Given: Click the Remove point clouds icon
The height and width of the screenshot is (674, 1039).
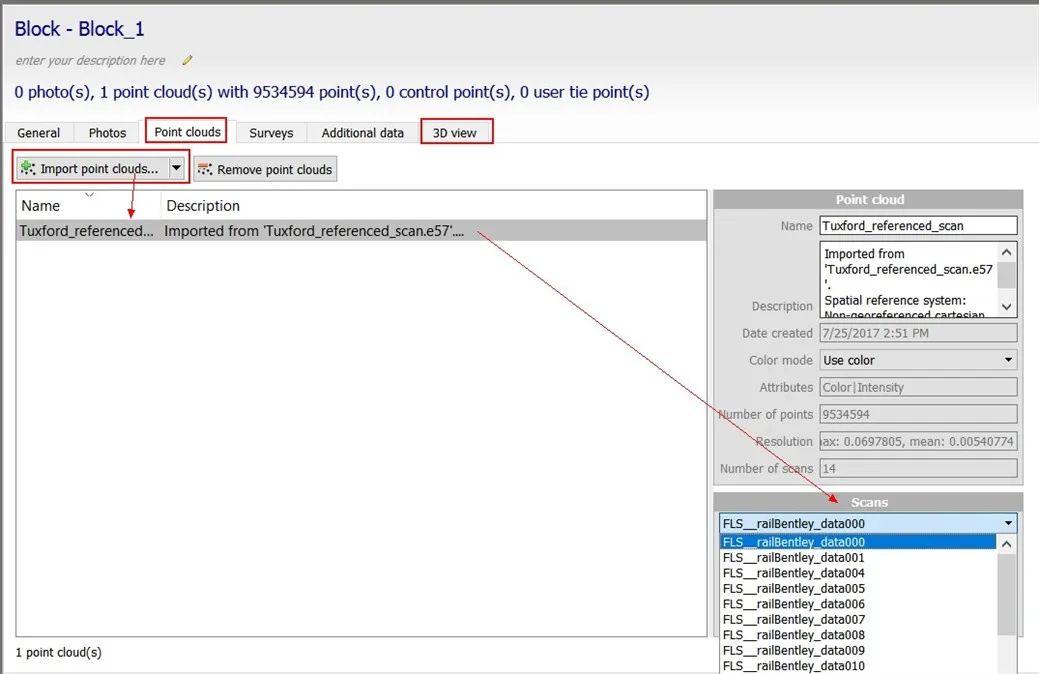Looking at the screenshot, I should pyautogui.click(x=207, y=169).
